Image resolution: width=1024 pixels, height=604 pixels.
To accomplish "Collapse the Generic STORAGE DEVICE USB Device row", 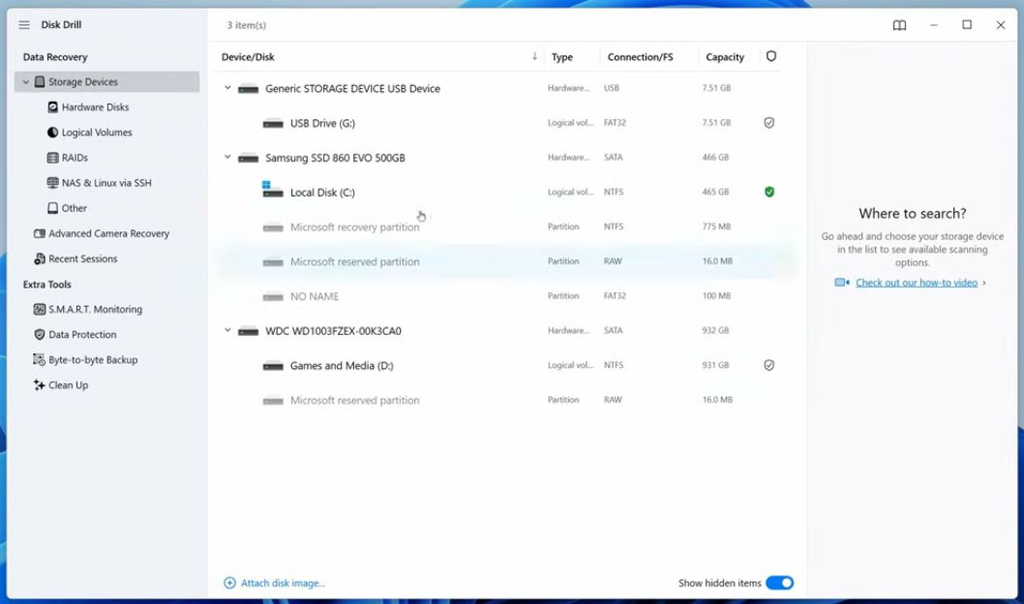I will pos(227,87).
